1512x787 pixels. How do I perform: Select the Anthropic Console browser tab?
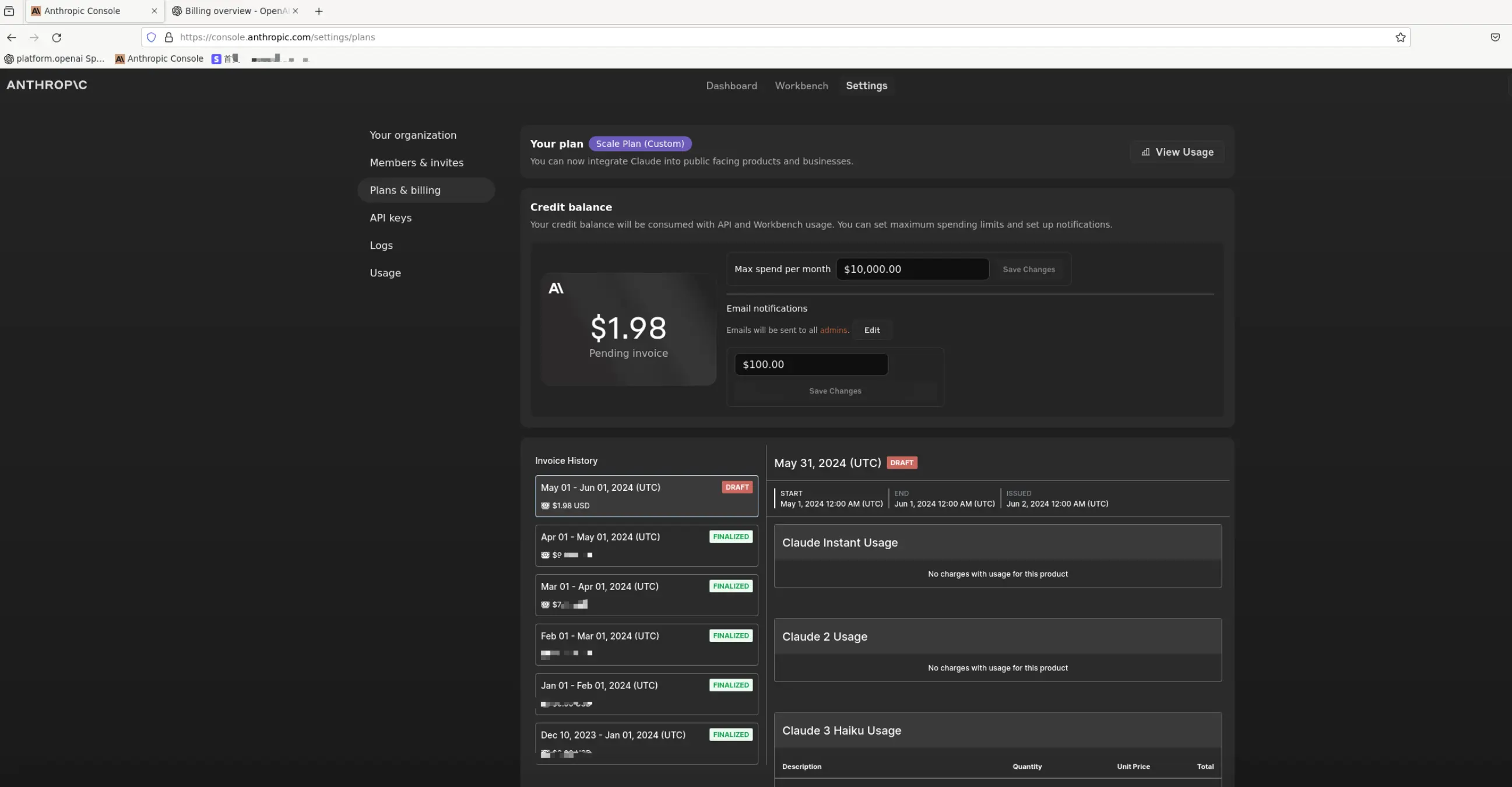click(94, 11)
